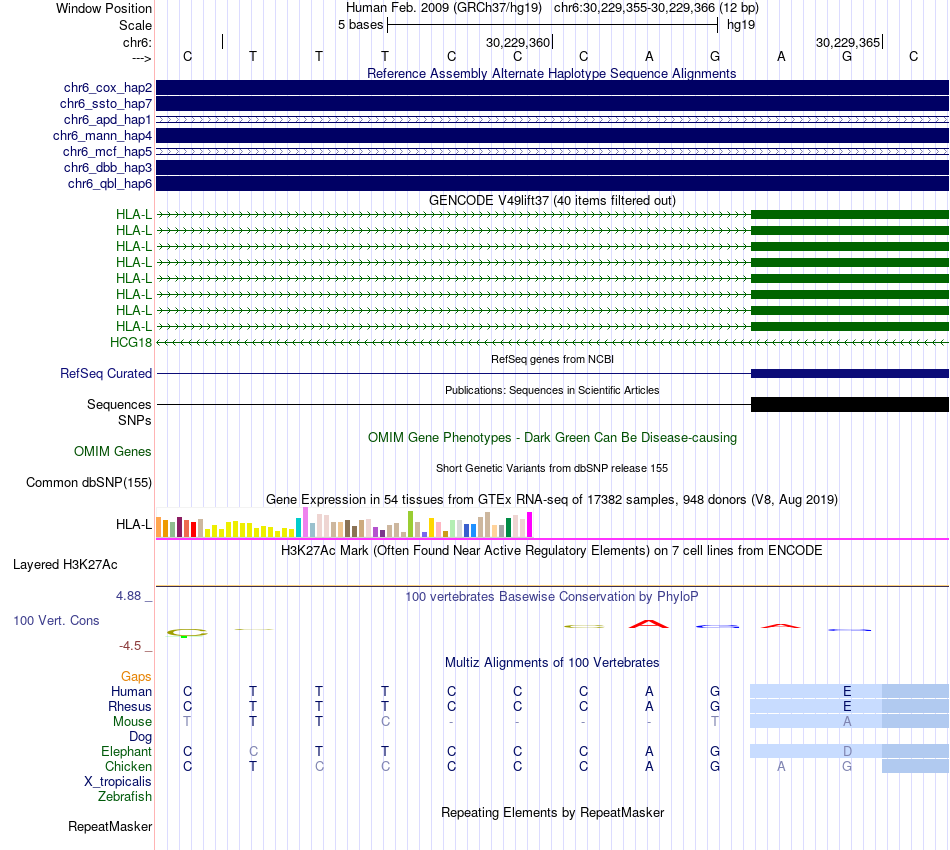
Task: Click the SNPs label
Action: 135,420
